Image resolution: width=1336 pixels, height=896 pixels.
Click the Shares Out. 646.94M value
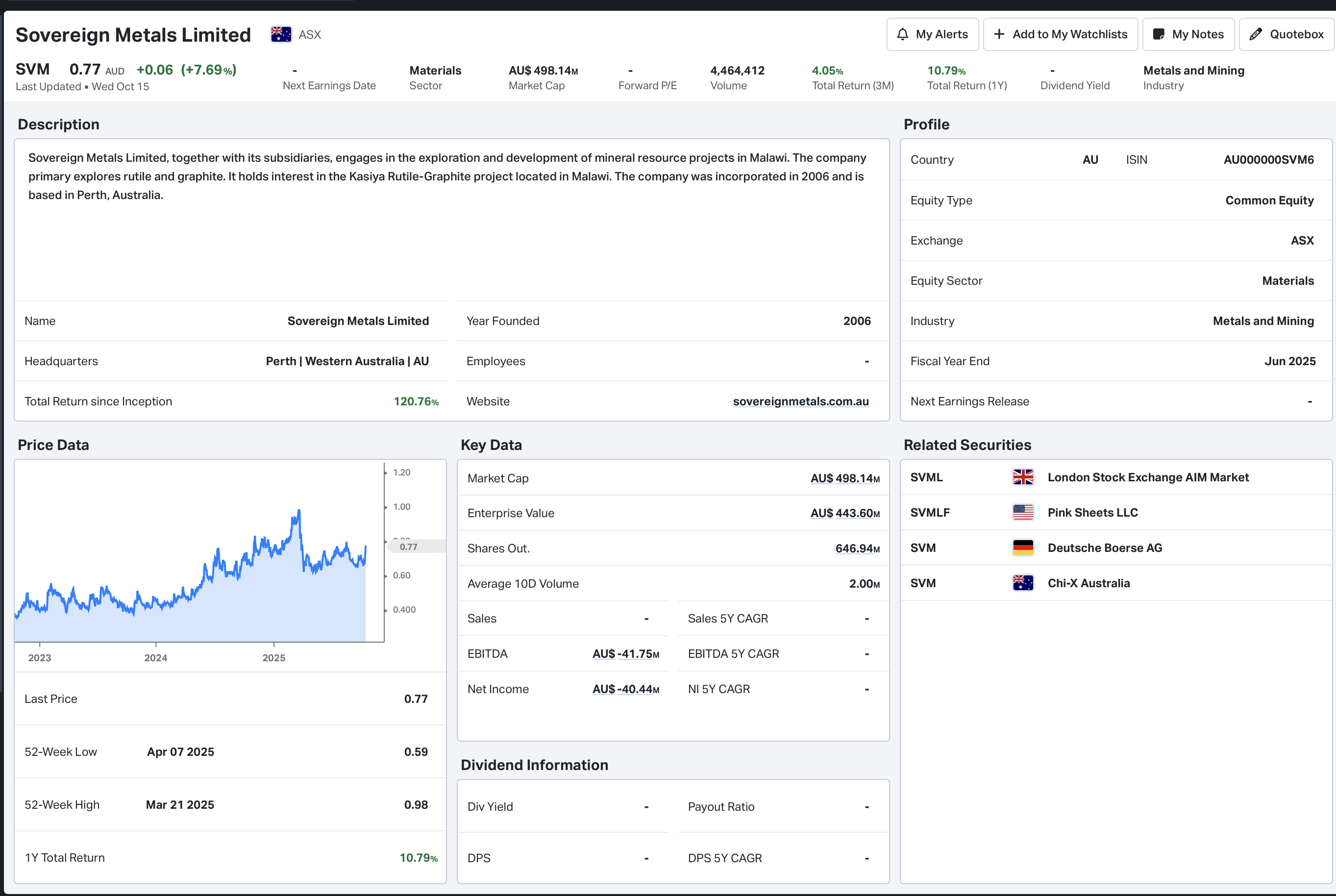pyautogui.click(x=857, y=548)
